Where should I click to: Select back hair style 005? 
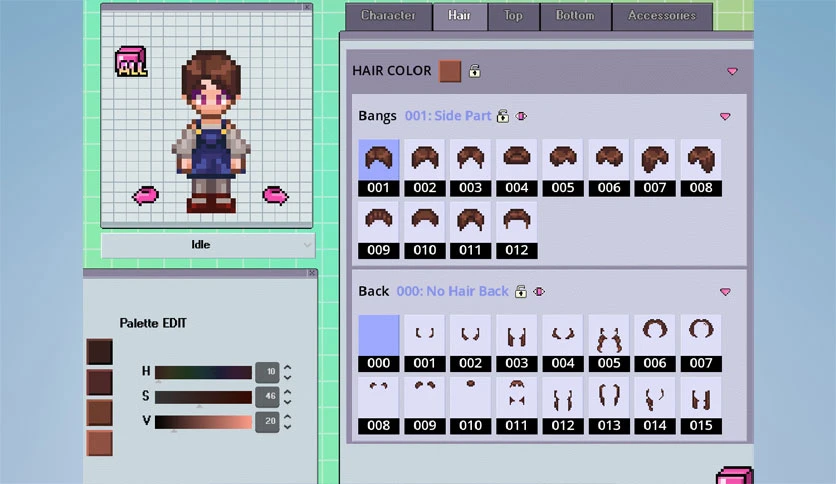[609, 343]
